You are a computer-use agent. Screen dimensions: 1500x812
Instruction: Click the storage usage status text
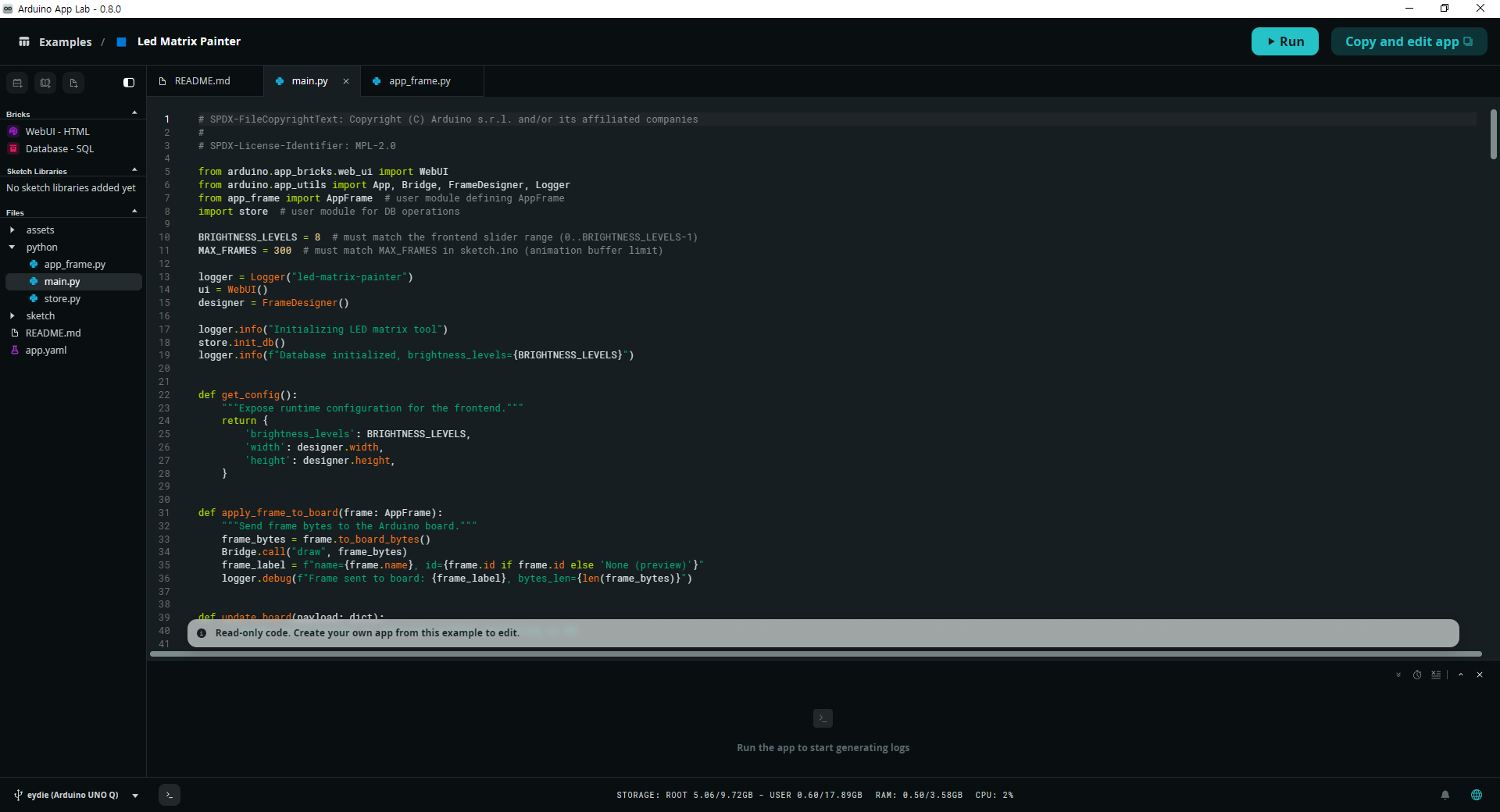tap(739, 795)
